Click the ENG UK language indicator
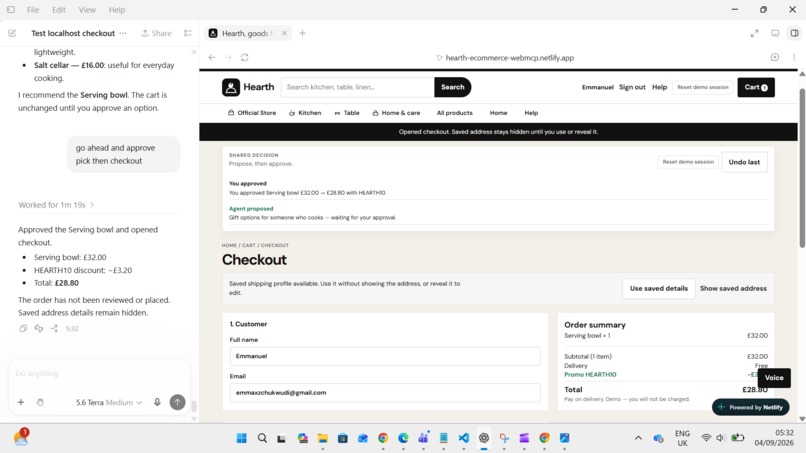 (682, 438)
